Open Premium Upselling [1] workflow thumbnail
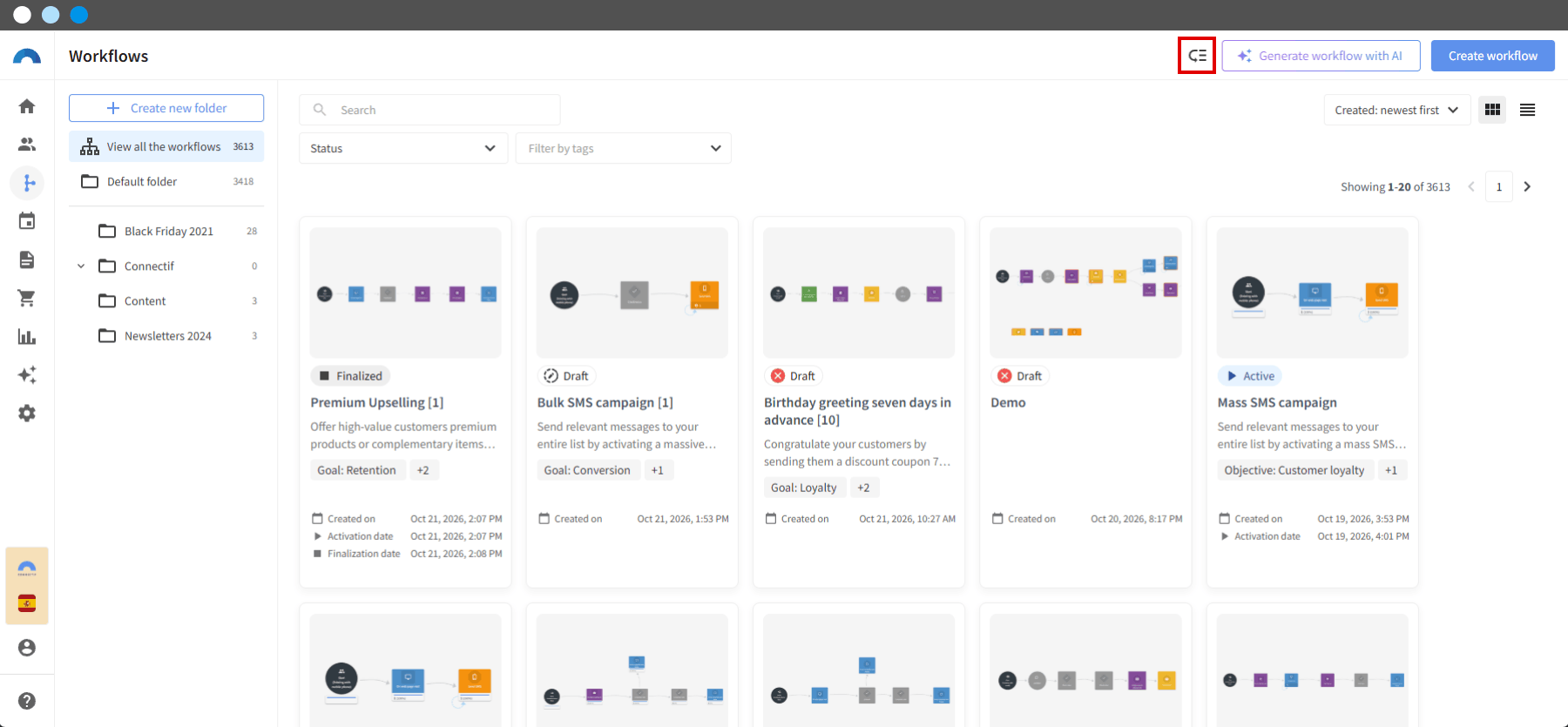The width and height of the screenshot is (1568, 727). (406, 293)
